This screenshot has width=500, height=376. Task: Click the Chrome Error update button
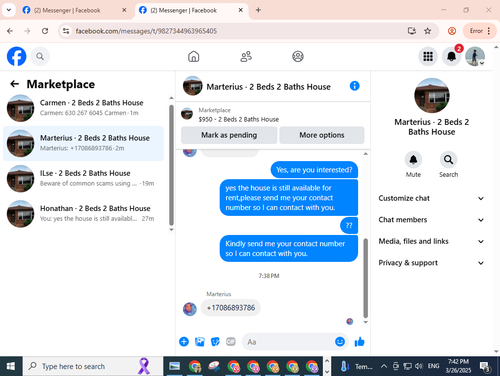click(476, 31)
